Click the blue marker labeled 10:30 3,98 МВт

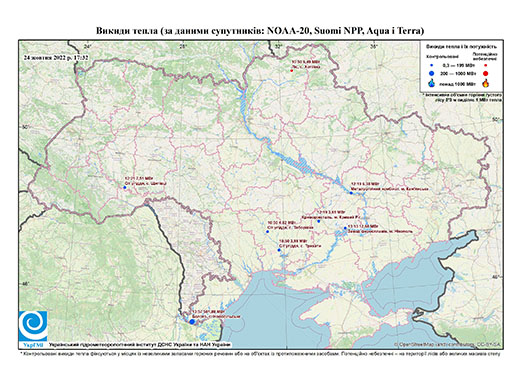click(279, 250)
